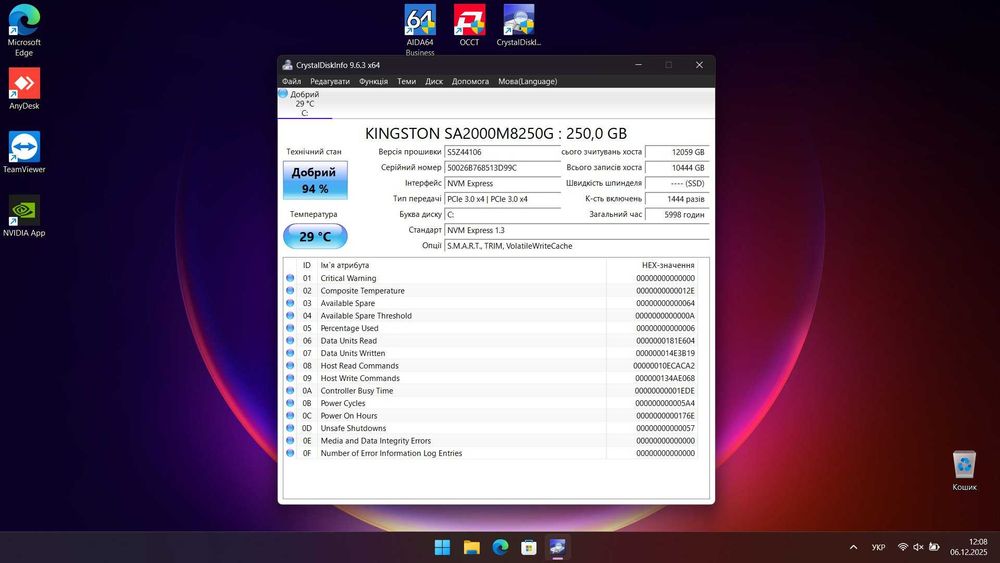The height and width of the screenshot is (563, 1000).
Task: Click the УКР language indicator
Action: (x=878, y=547)
